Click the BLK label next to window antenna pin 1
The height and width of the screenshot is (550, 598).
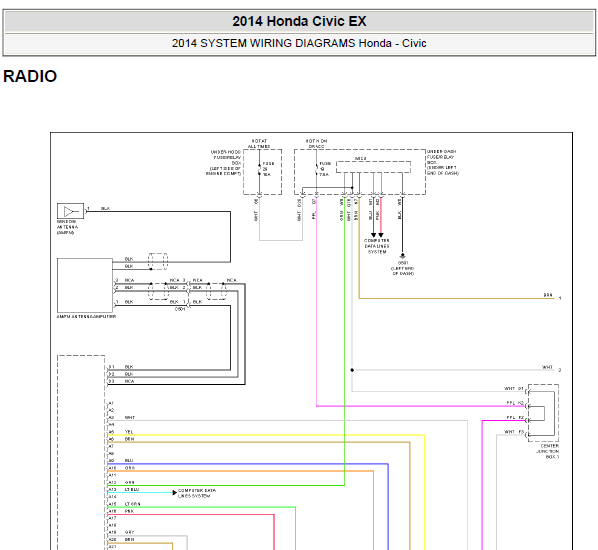(x=106, y=209)
